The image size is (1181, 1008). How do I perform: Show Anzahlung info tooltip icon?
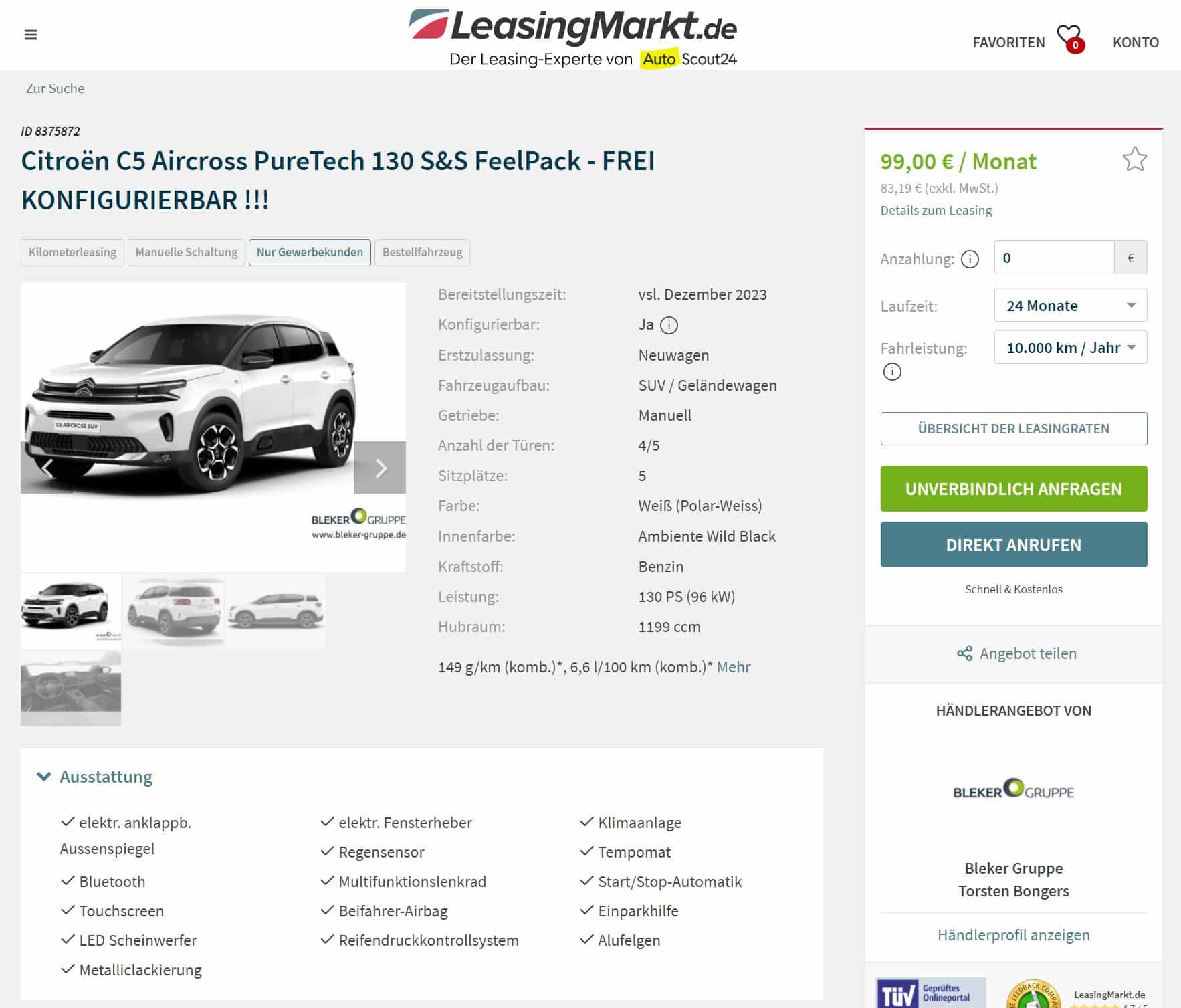pos(970,259)
